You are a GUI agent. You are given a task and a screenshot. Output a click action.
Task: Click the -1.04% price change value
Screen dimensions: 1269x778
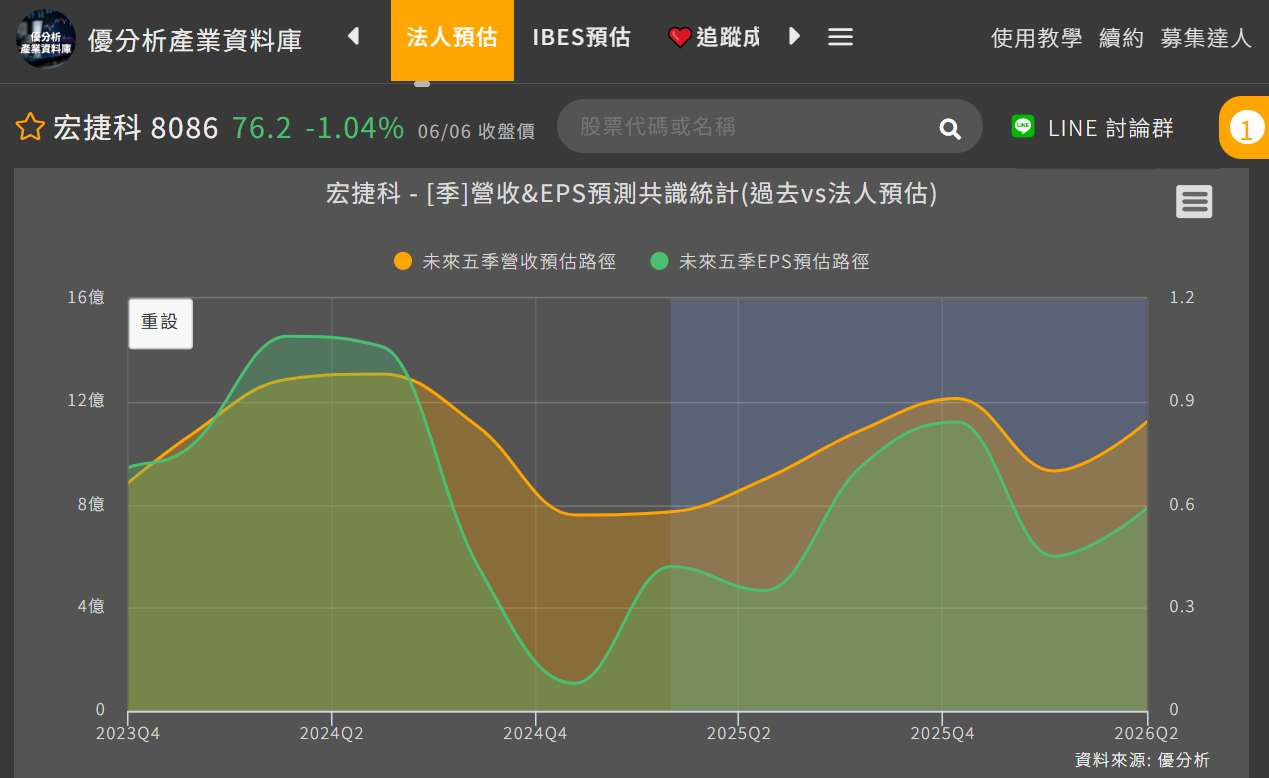355,128
